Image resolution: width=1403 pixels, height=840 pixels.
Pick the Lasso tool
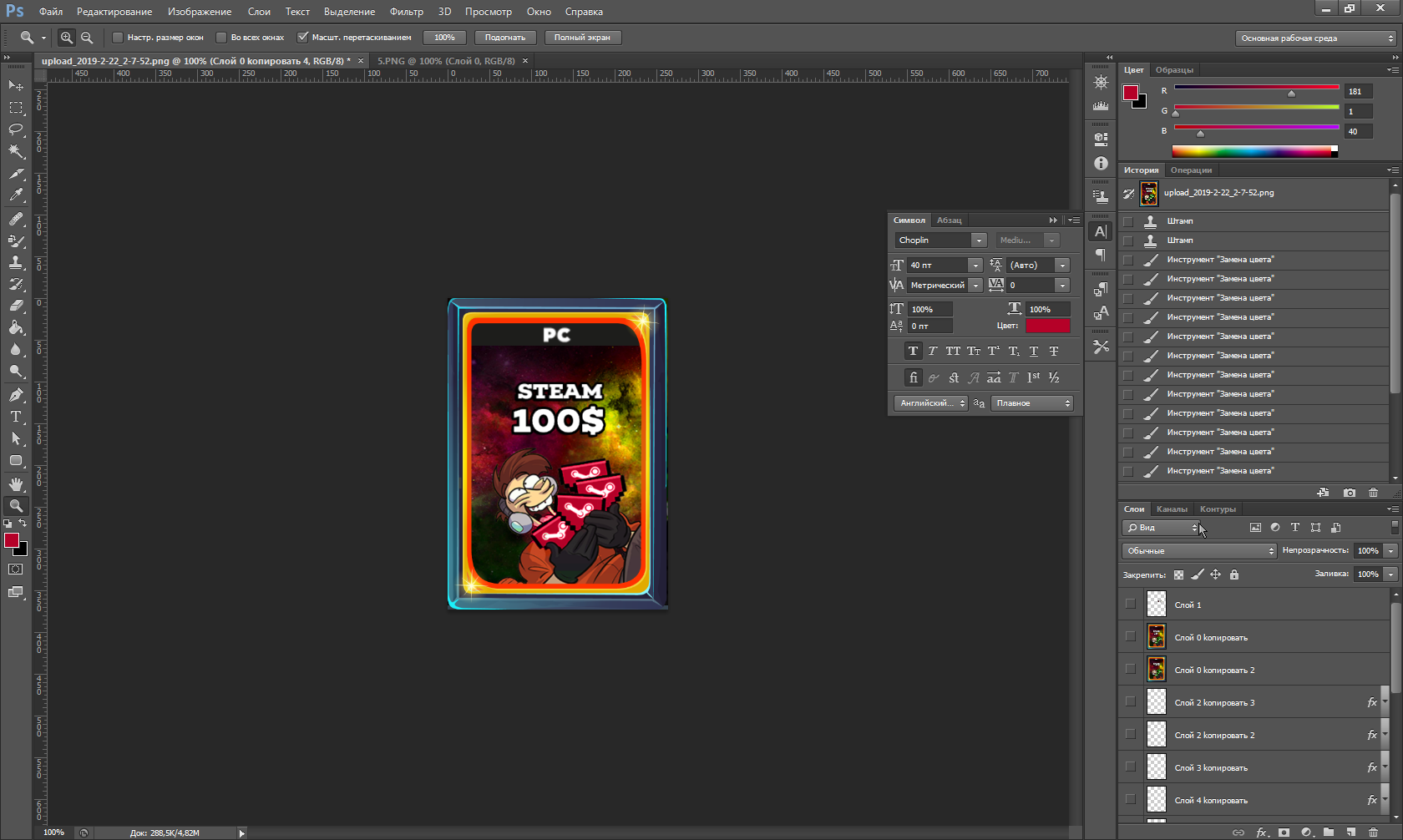point(16,129)
